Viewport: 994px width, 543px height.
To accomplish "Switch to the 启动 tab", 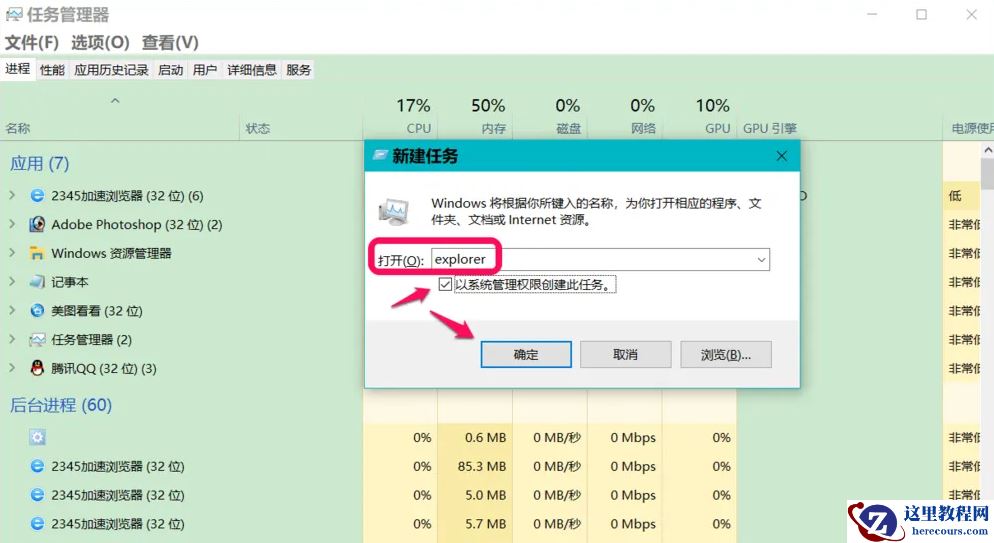I will [x=171, y=70].
